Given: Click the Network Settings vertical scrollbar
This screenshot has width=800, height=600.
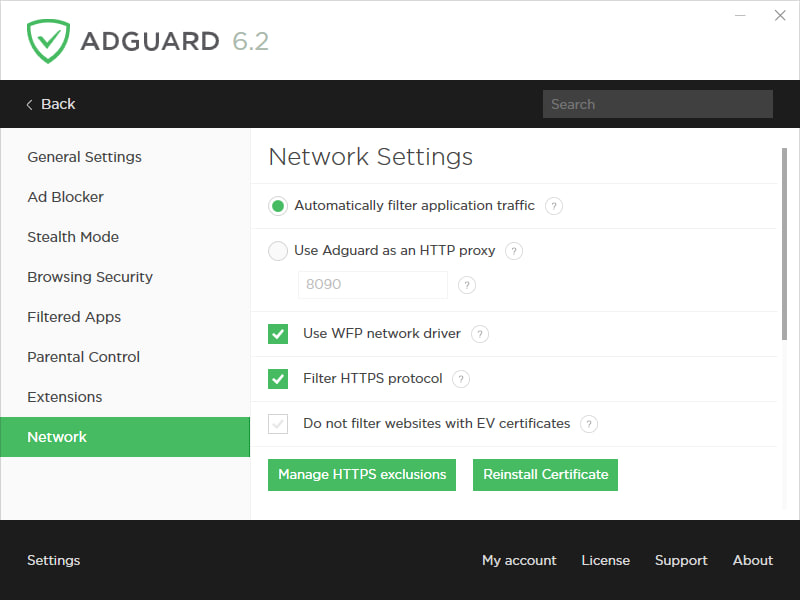Looking at the screenshot, I should [x=784, y=240].
